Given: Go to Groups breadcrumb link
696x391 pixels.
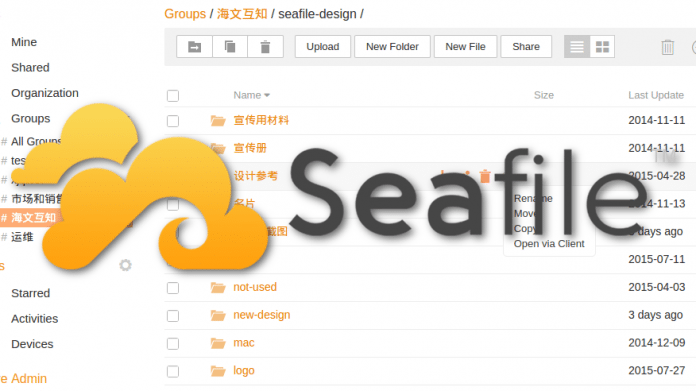Looking at the screenshot, I should [x=185, y=14].
